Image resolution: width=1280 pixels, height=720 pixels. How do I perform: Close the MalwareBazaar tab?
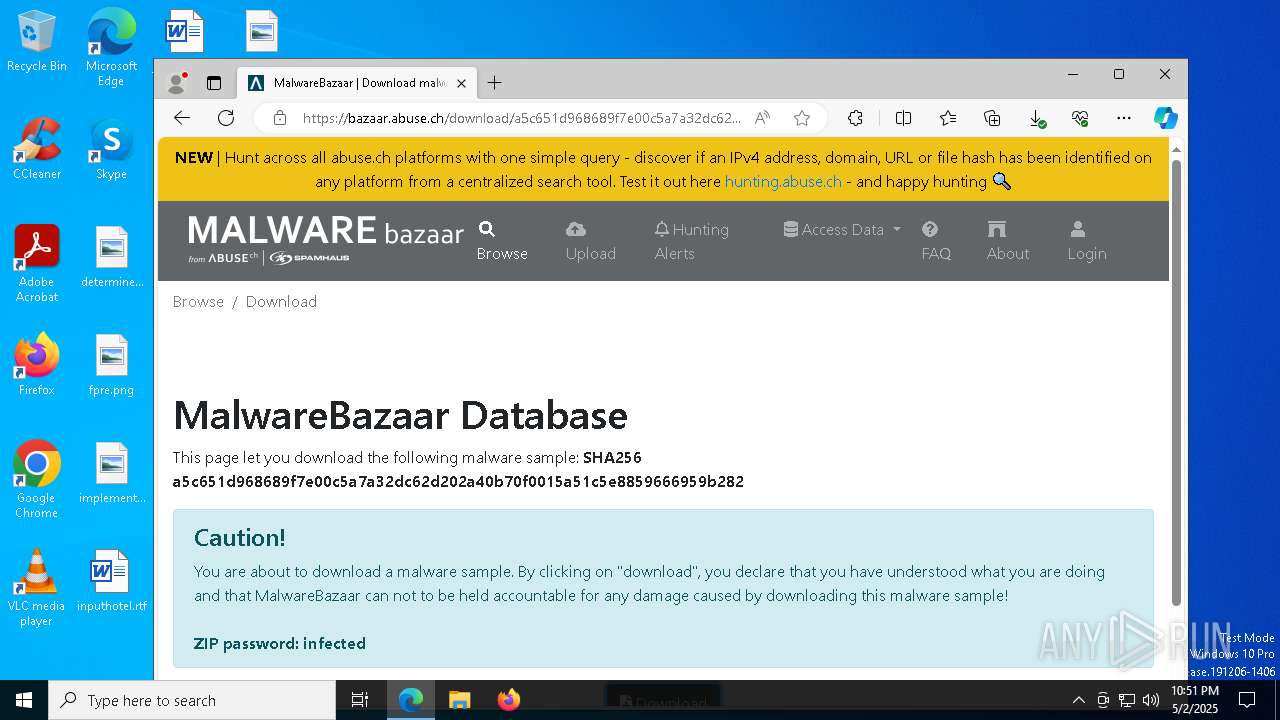(x=461, y=83)
